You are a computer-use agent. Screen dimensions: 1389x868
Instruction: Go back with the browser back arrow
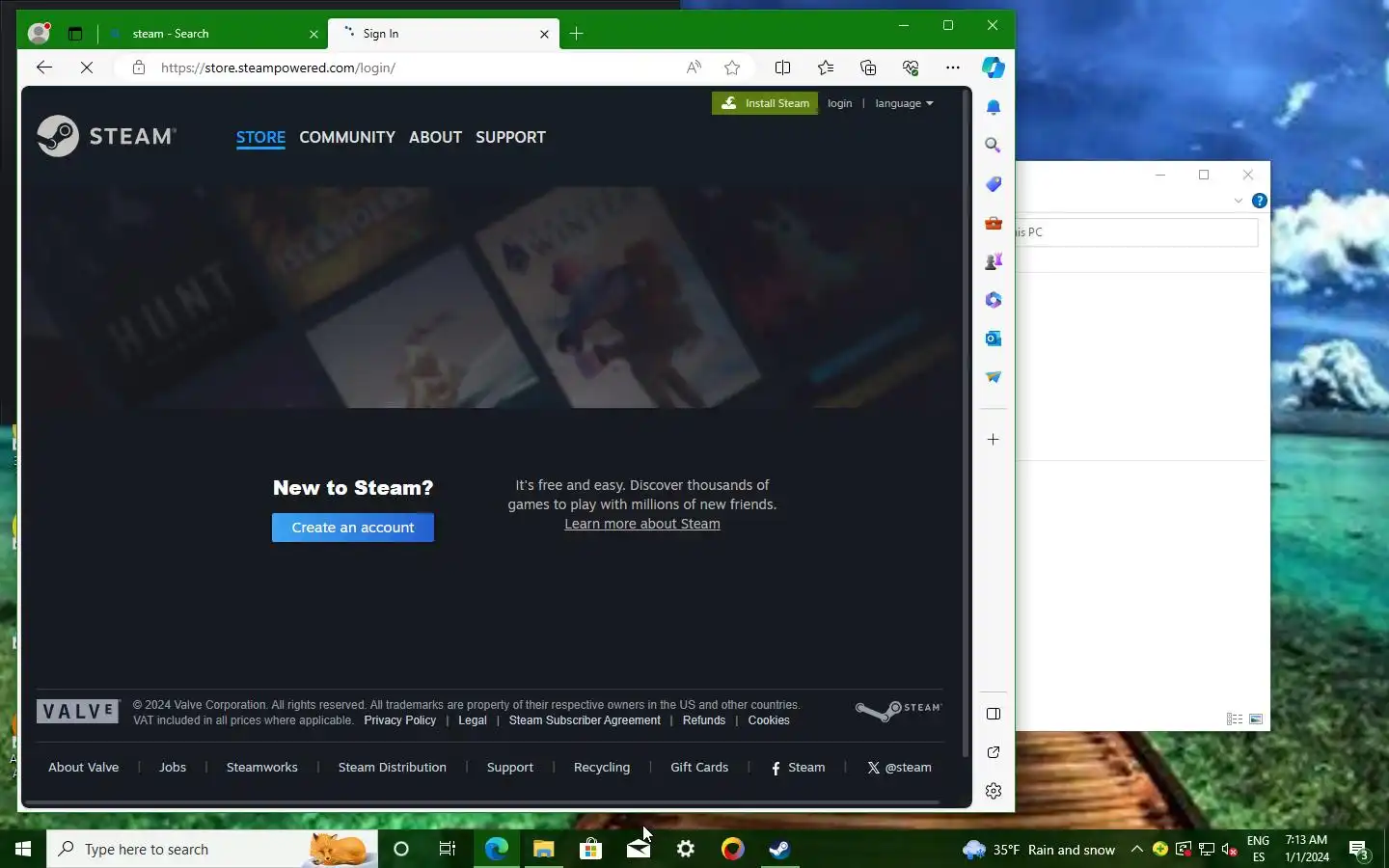[x=44, y=68]
